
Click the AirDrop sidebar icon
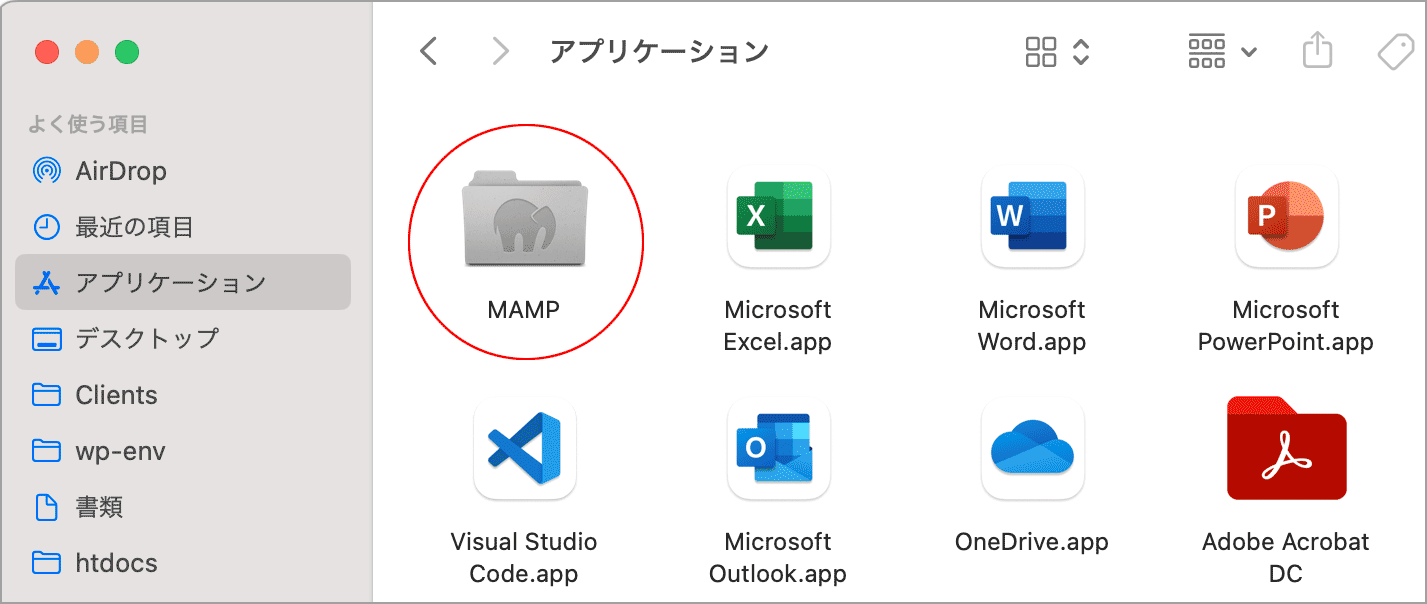click(47, 171)
